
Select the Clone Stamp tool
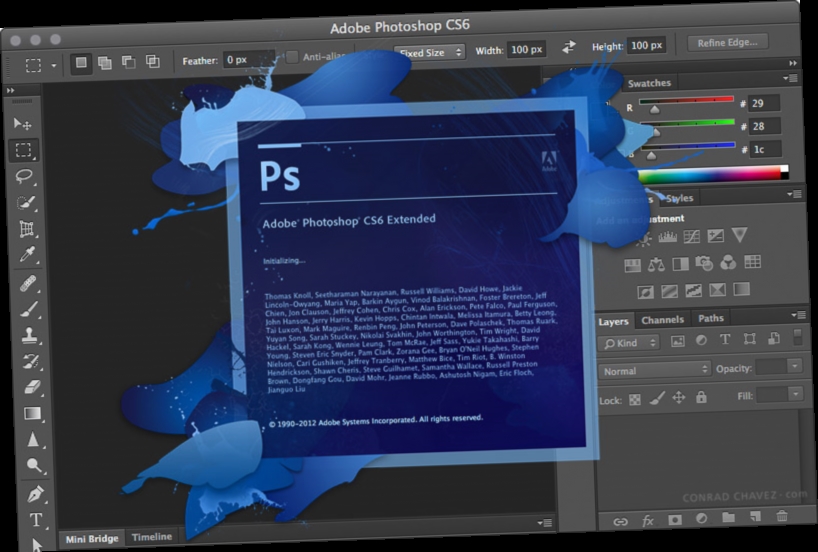coord(30,335)
